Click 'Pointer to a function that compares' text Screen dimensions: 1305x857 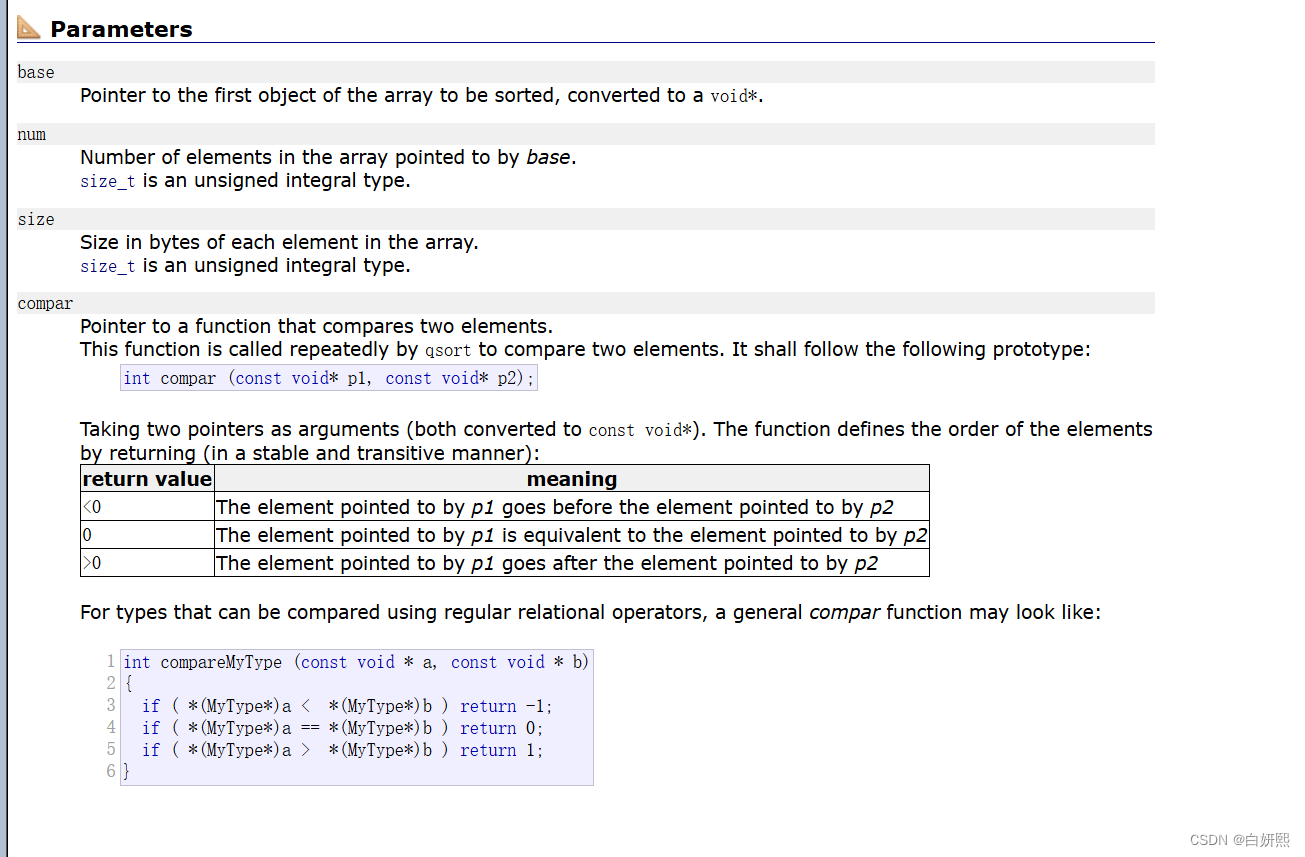[x=316, y=326]
